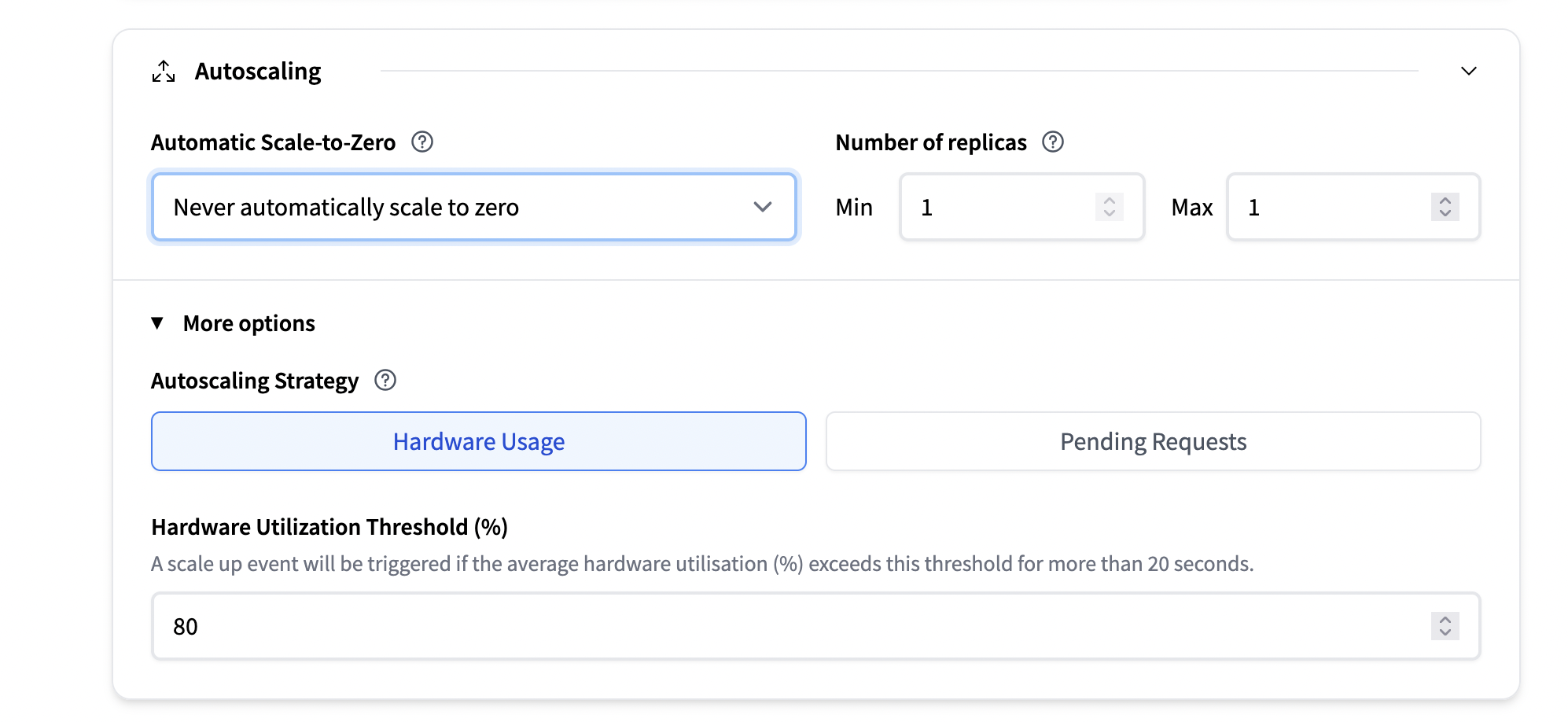Select Pending Requests strategy
1568x722 pixels.
(1153, 442)
